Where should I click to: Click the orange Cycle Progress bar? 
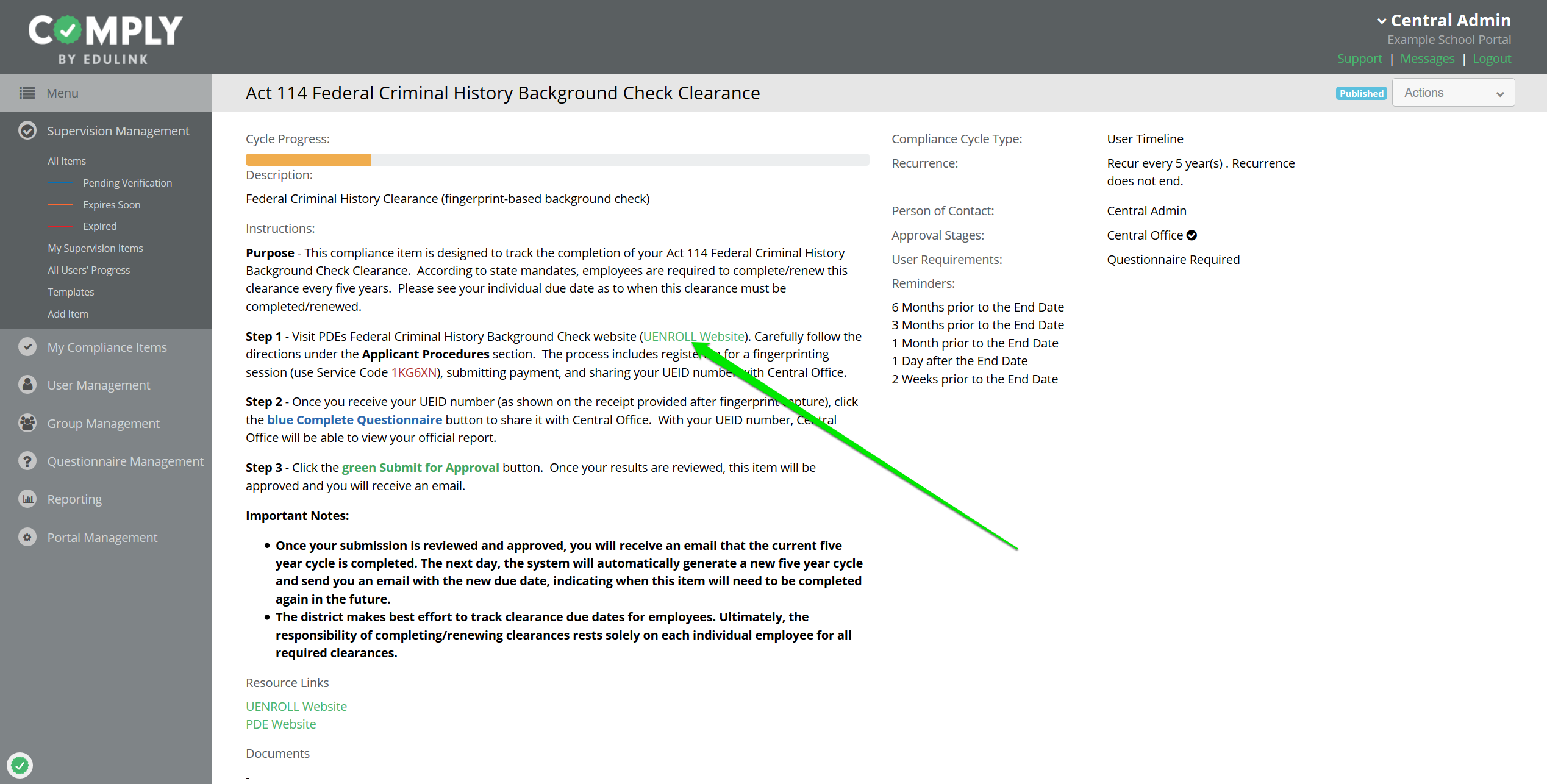click(x=308, y=160)
